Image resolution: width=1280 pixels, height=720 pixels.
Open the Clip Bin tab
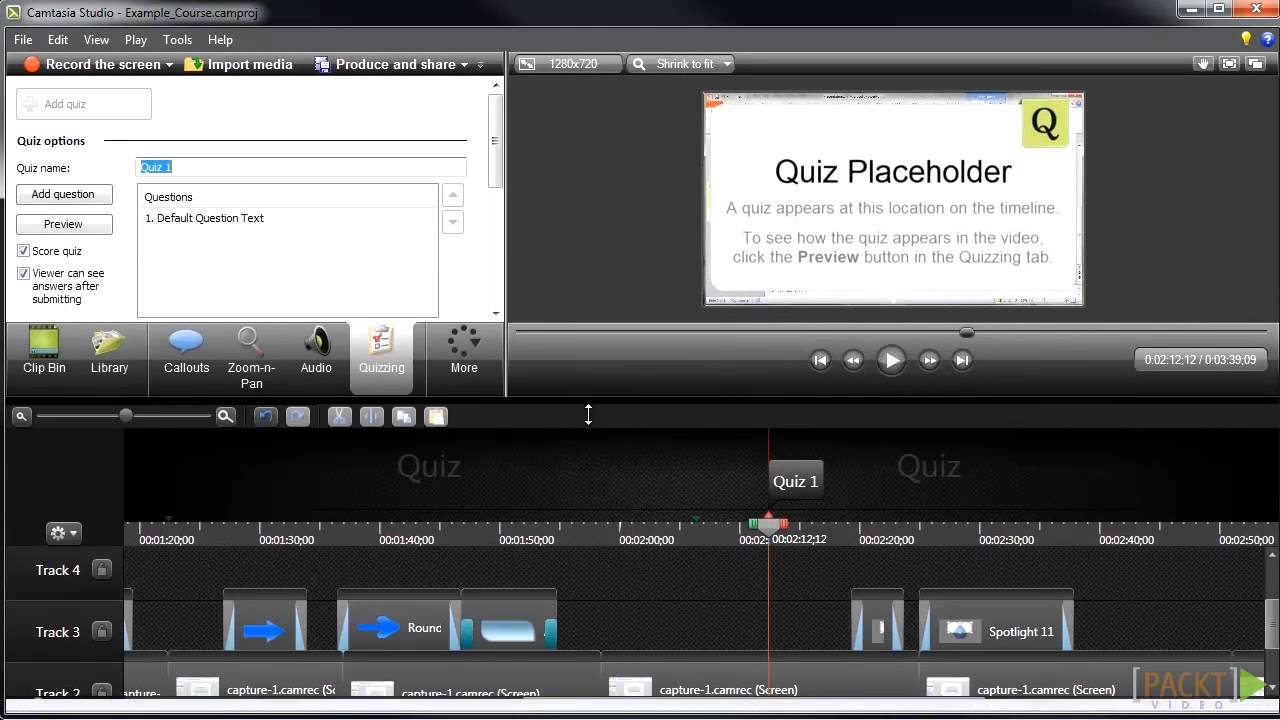pos(44,351)
